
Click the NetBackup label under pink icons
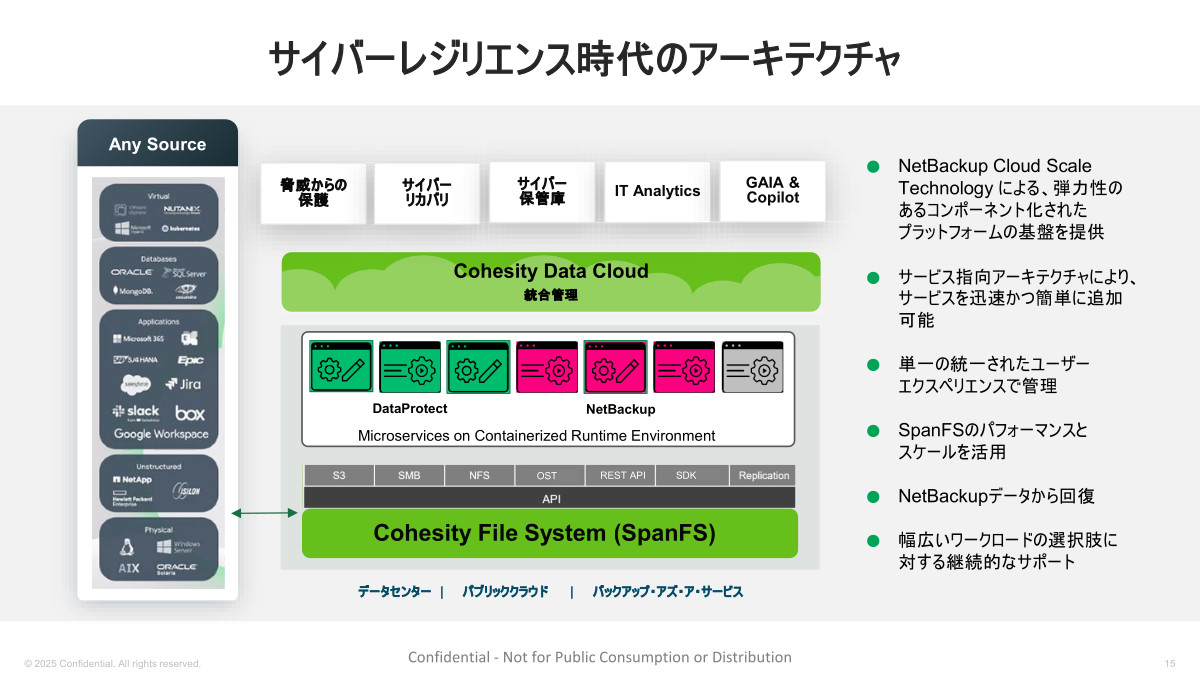[x=620, y=409]
